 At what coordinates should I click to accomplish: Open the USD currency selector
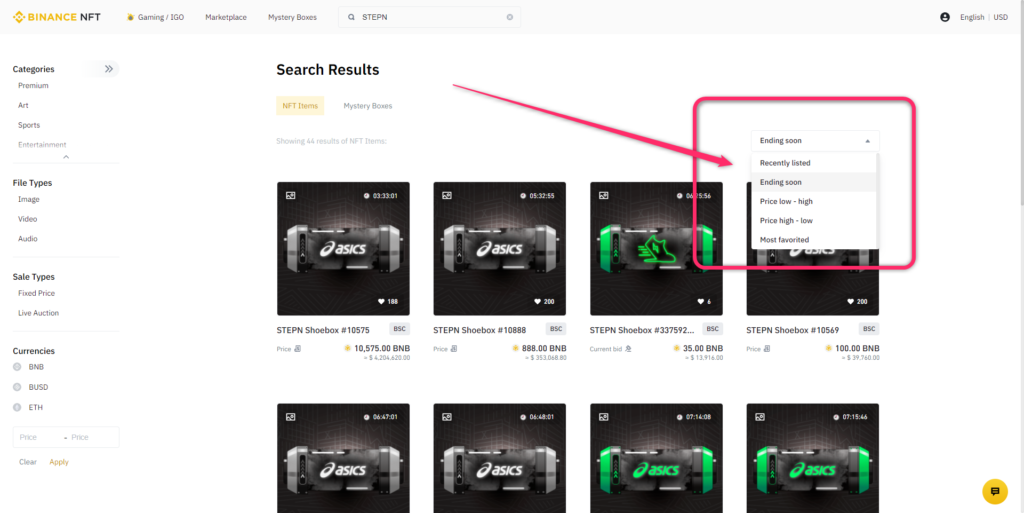(x=1000, y=18)
